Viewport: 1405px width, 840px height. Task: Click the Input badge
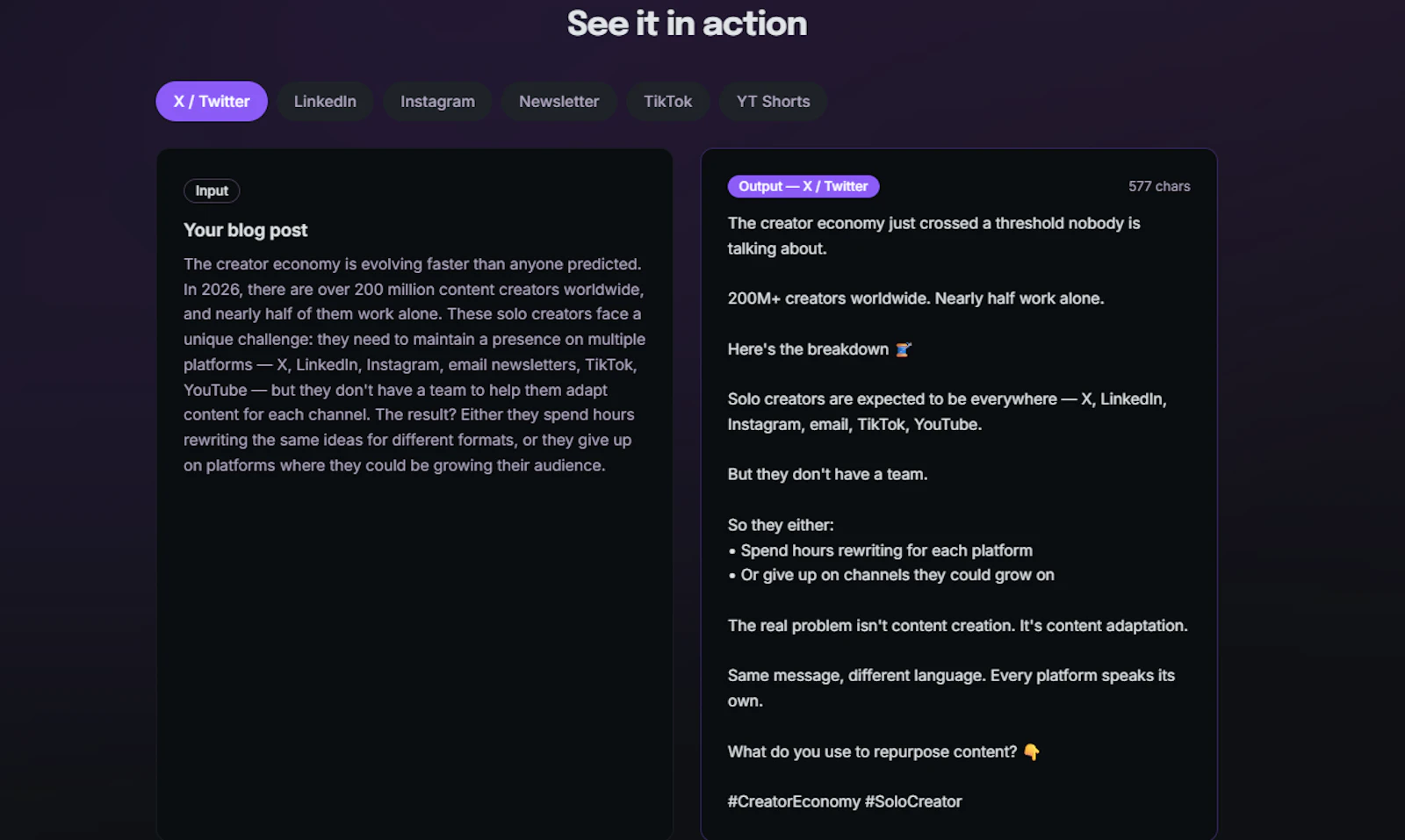212,190
